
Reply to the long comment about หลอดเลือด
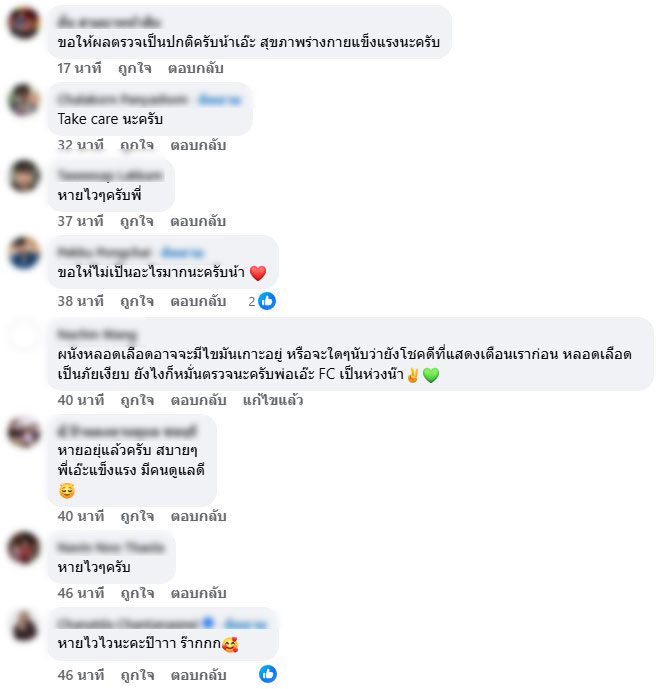click(x=199, y=400)
